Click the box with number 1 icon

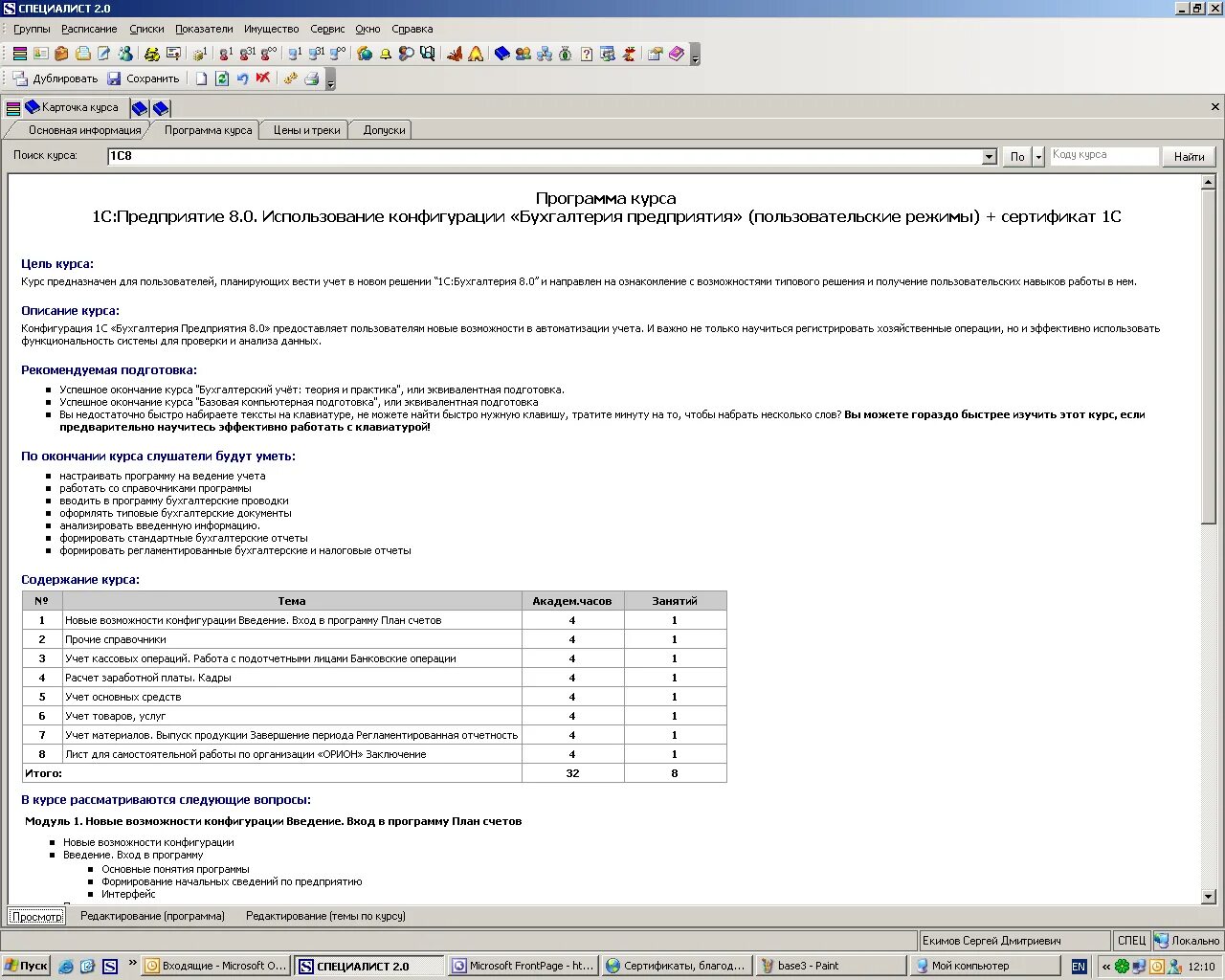tap(200, 54)
